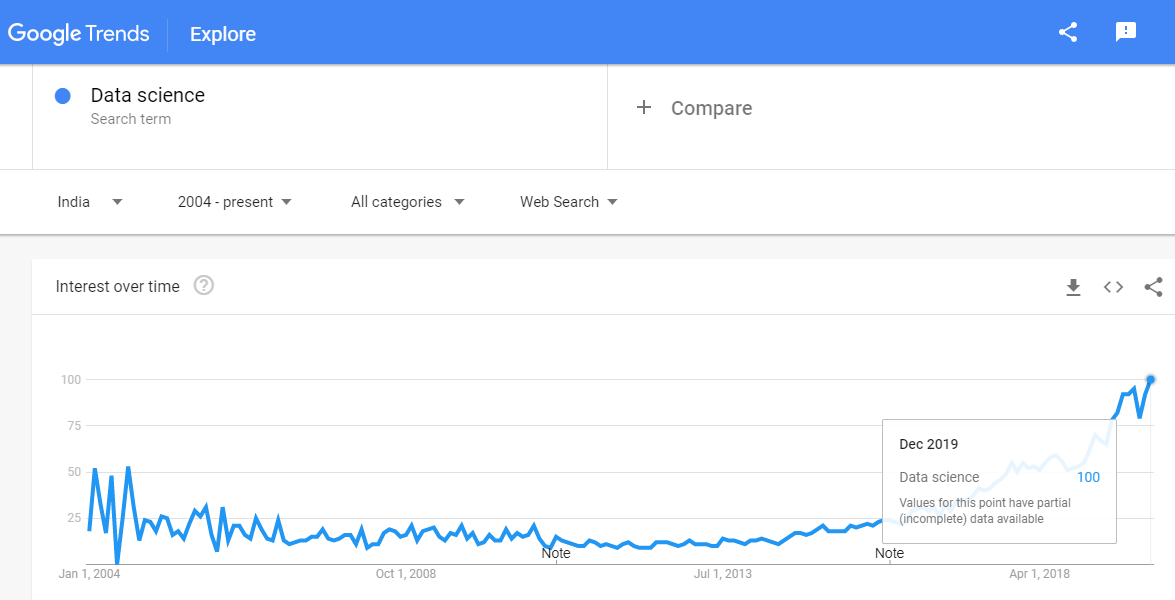The width and height of the screenshot is (1175, 600).
Task: Open the send feedback icon in header
Action: [1126, 32]
